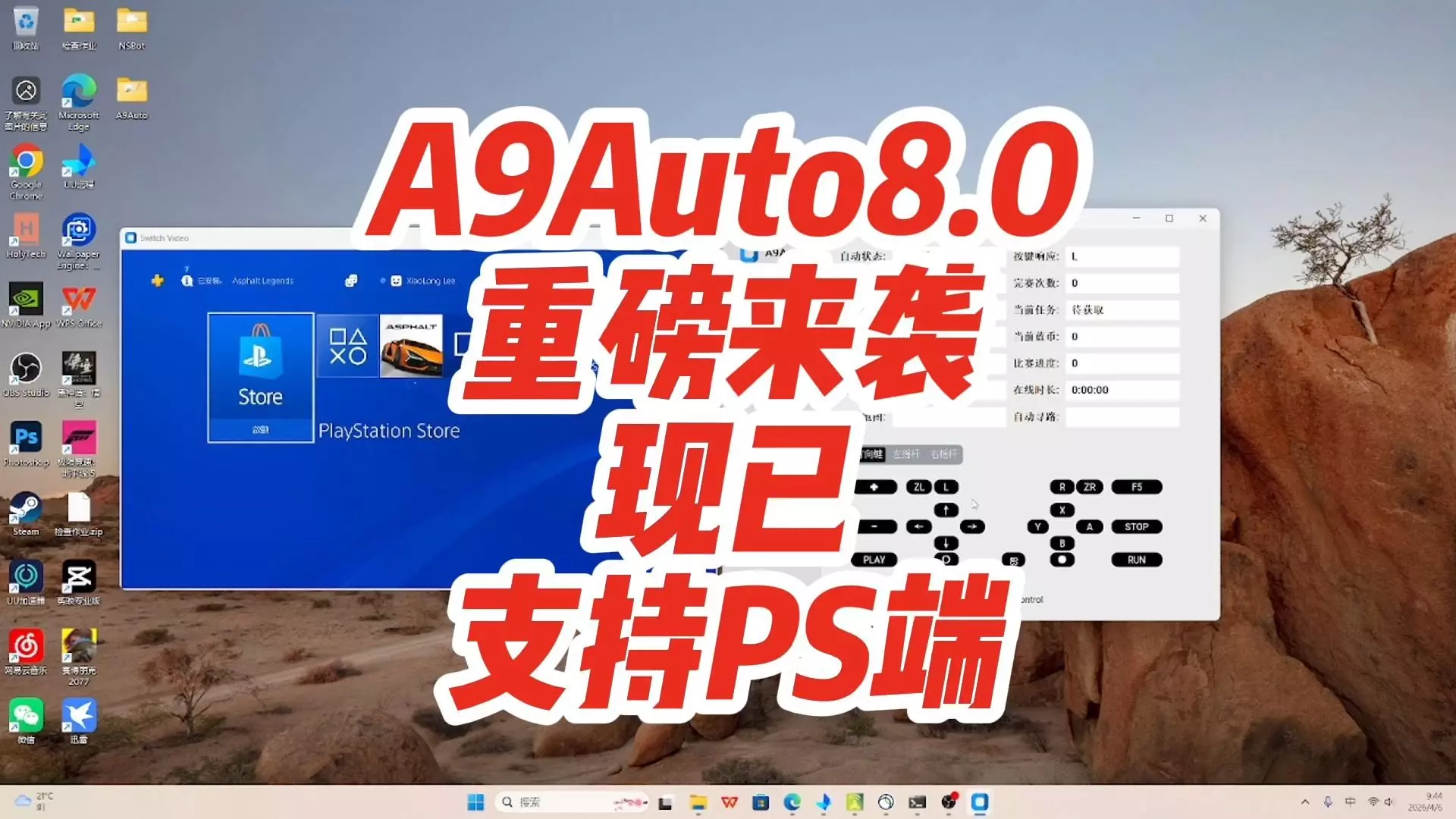Open Microsoft Store from the taskbar

pyautogui.click(x=761, y=802)
